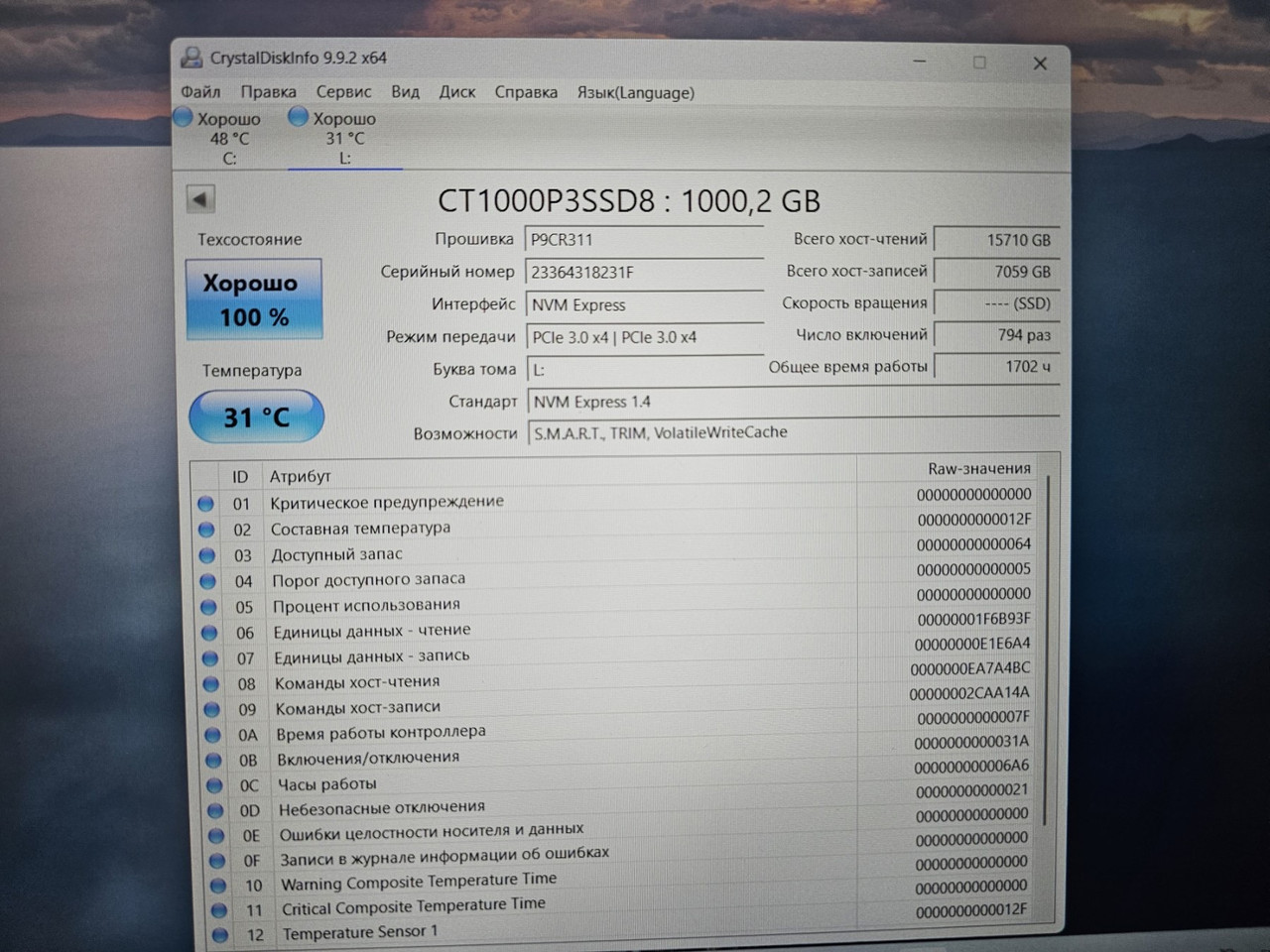This screenshot has height=952, width=1270.
Task: Click total host reads value 15710 GB
Action: [x=996, y=240]
